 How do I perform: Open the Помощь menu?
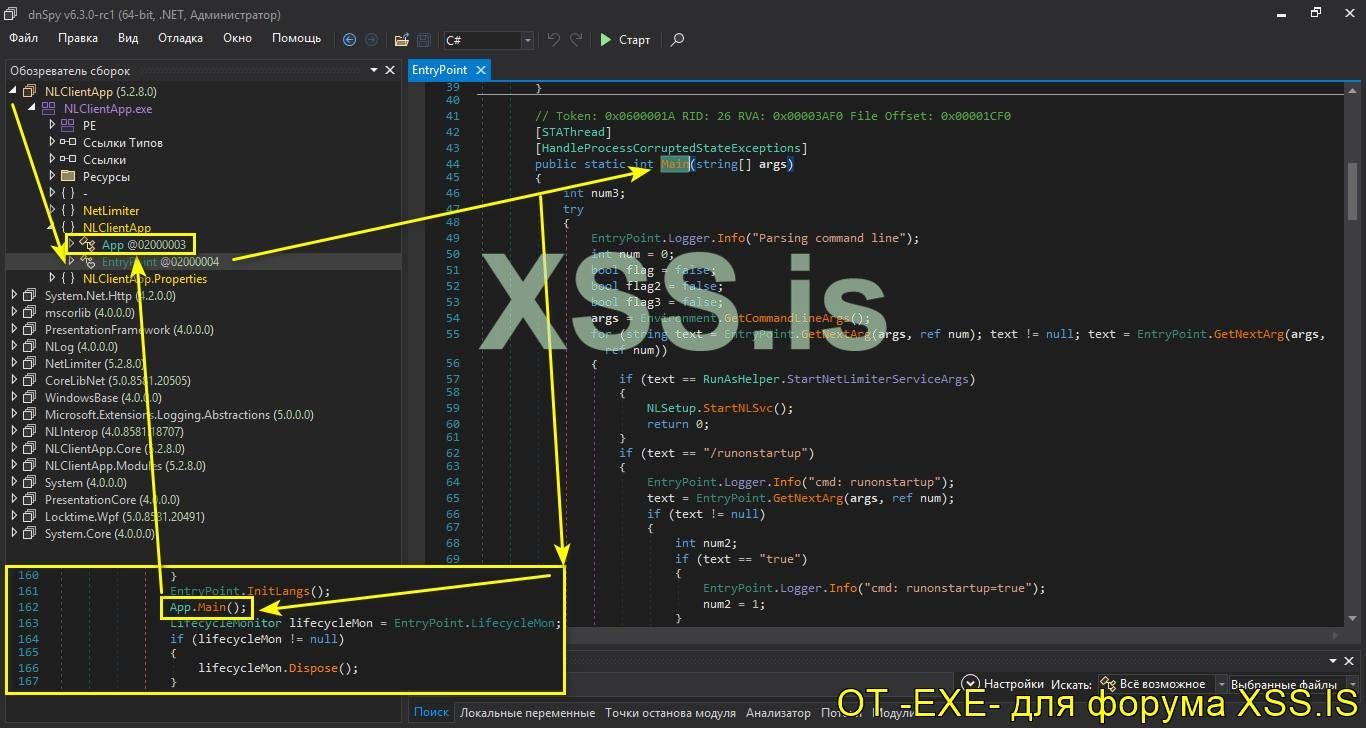(x=297, y=38)
